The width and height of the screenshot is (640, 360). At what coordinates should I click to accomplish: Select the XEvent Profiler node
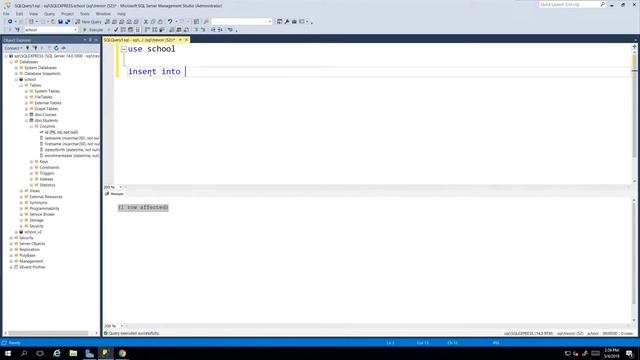pos(32,267)
